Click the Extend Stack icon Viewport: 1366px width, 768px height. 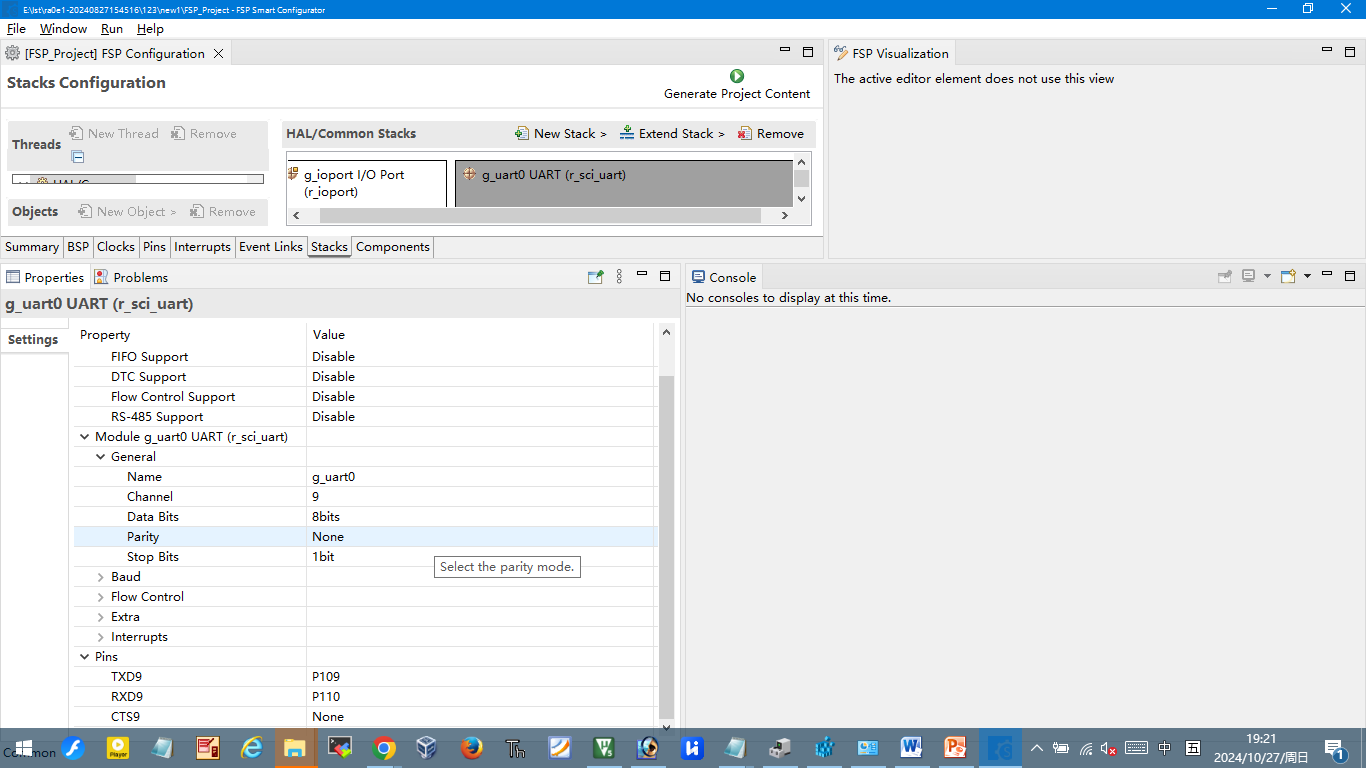pyautogui.click(x=627, y=133)
